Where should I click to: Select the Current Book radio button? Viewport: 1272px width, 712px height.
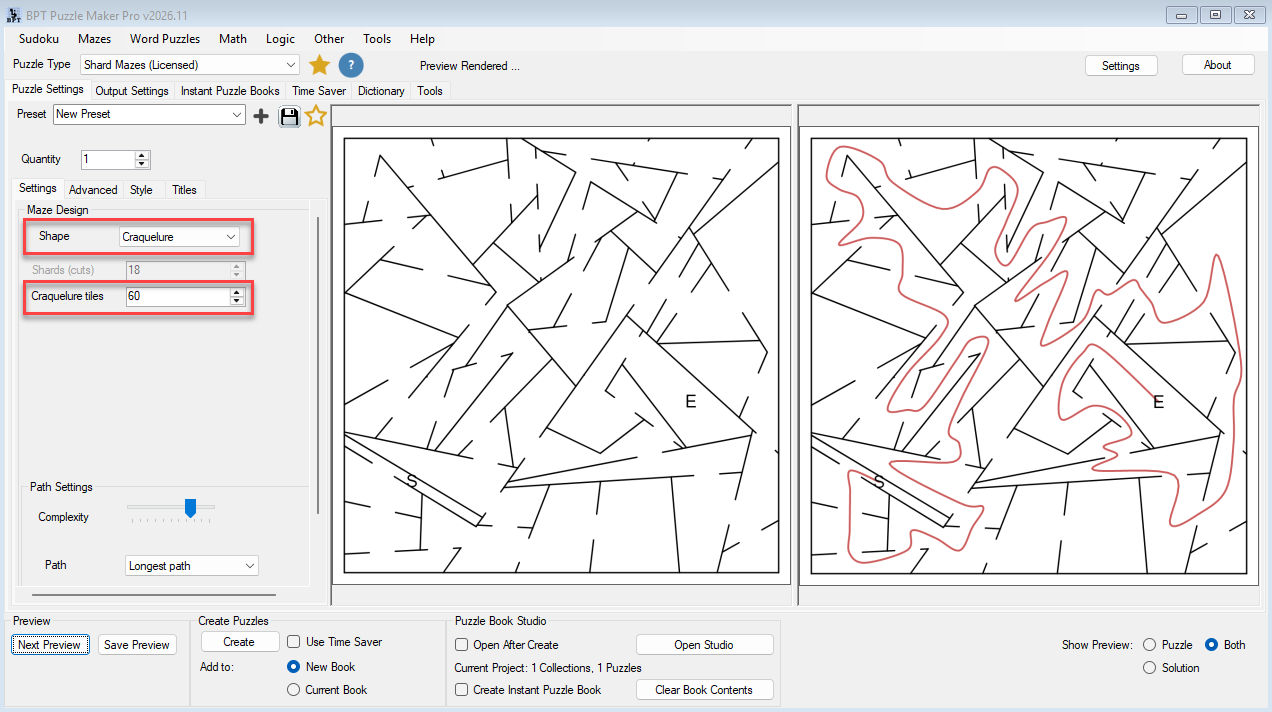[x=294, y=690]
